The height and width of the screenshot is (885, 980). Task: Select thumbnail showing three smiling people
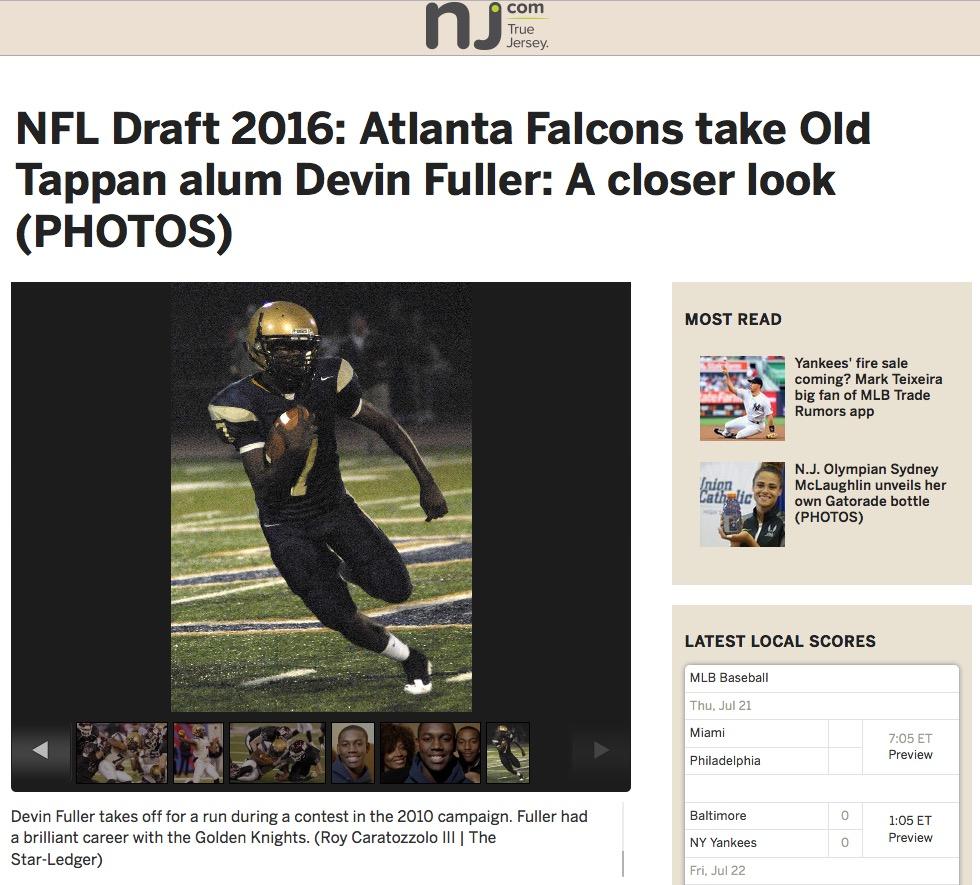coord(430,752)
